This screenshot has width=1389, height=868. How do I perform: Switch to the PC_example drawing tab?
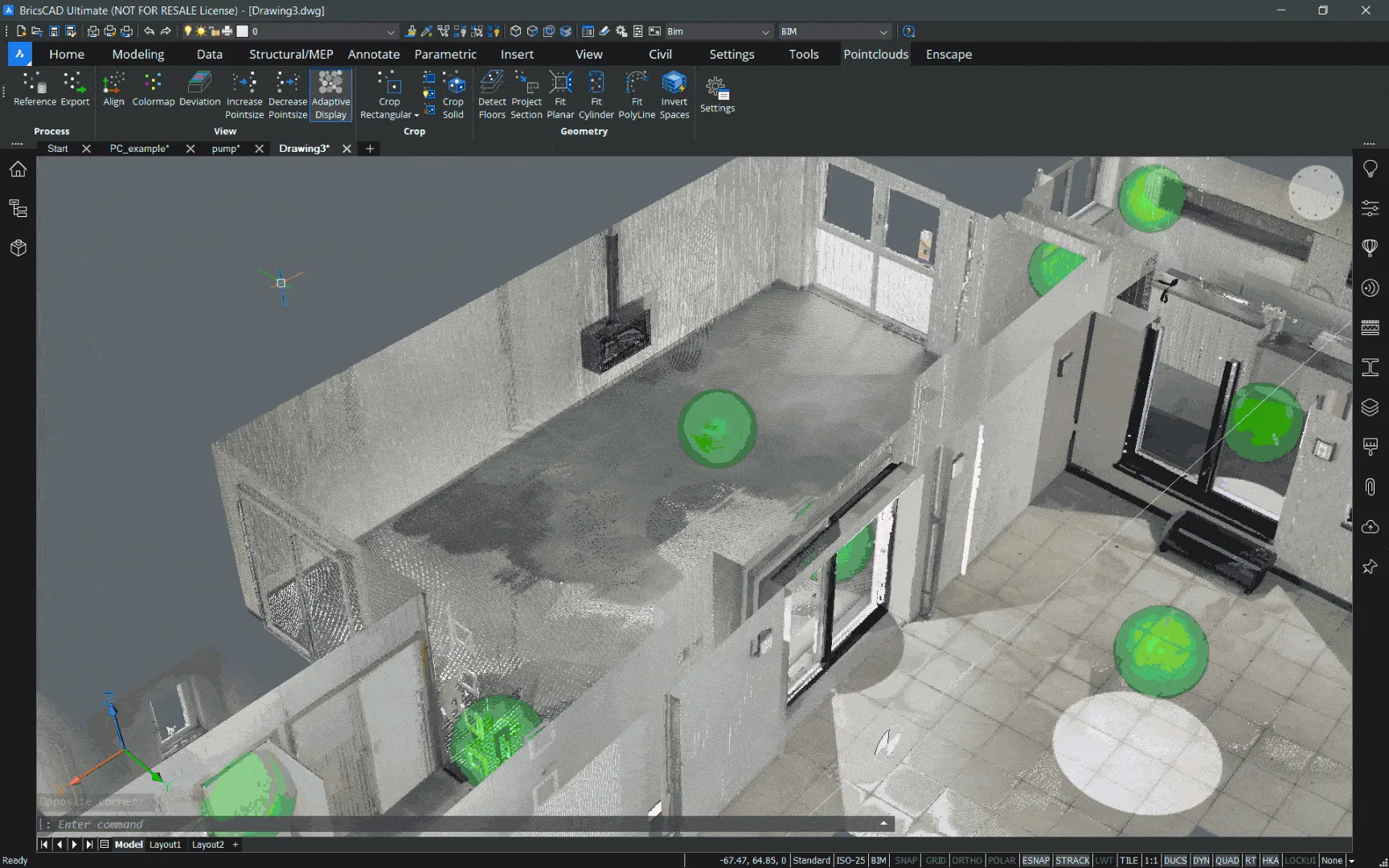pos(139,149)
